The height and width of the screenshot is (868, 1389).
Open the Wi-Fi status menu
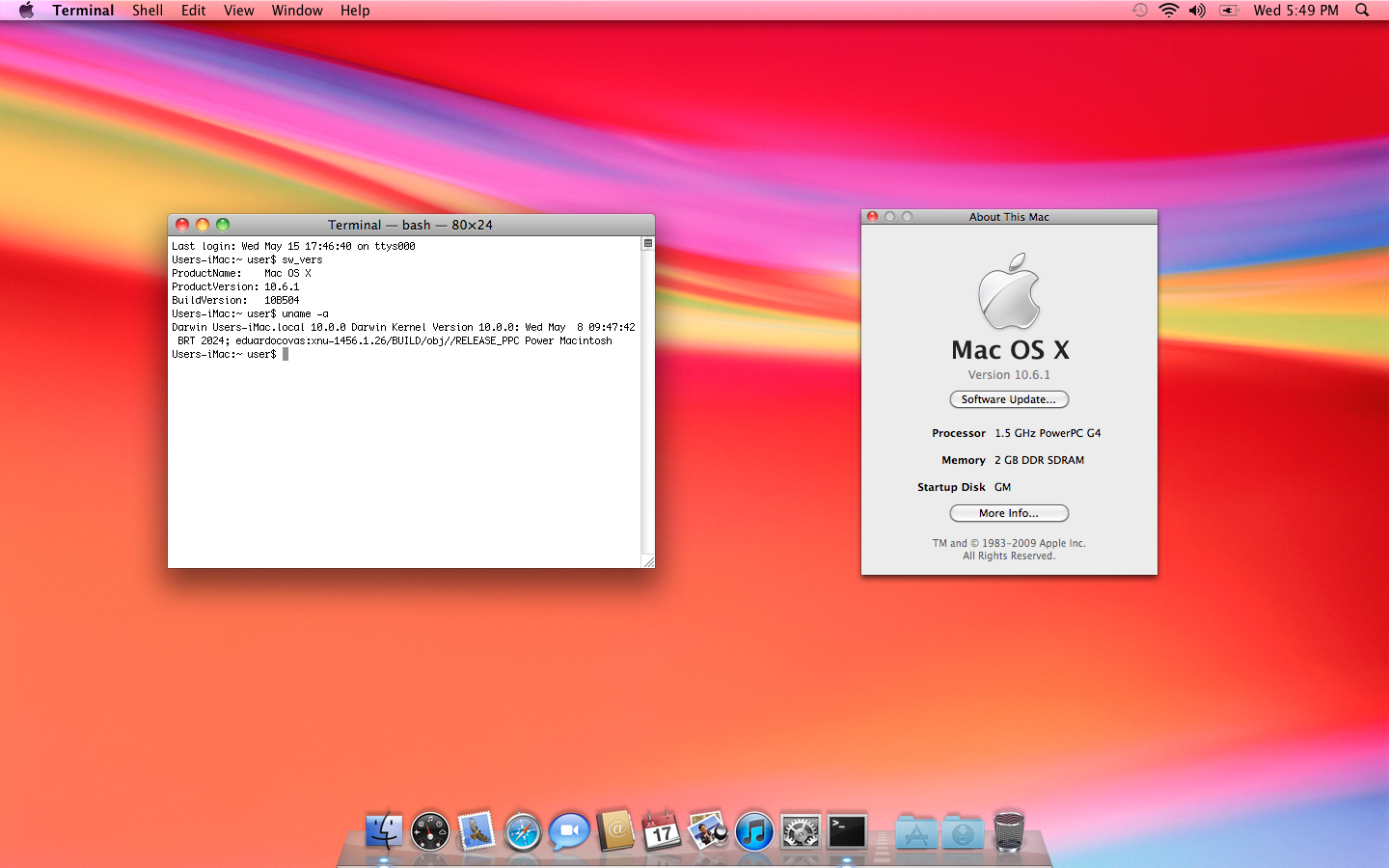1169,11
